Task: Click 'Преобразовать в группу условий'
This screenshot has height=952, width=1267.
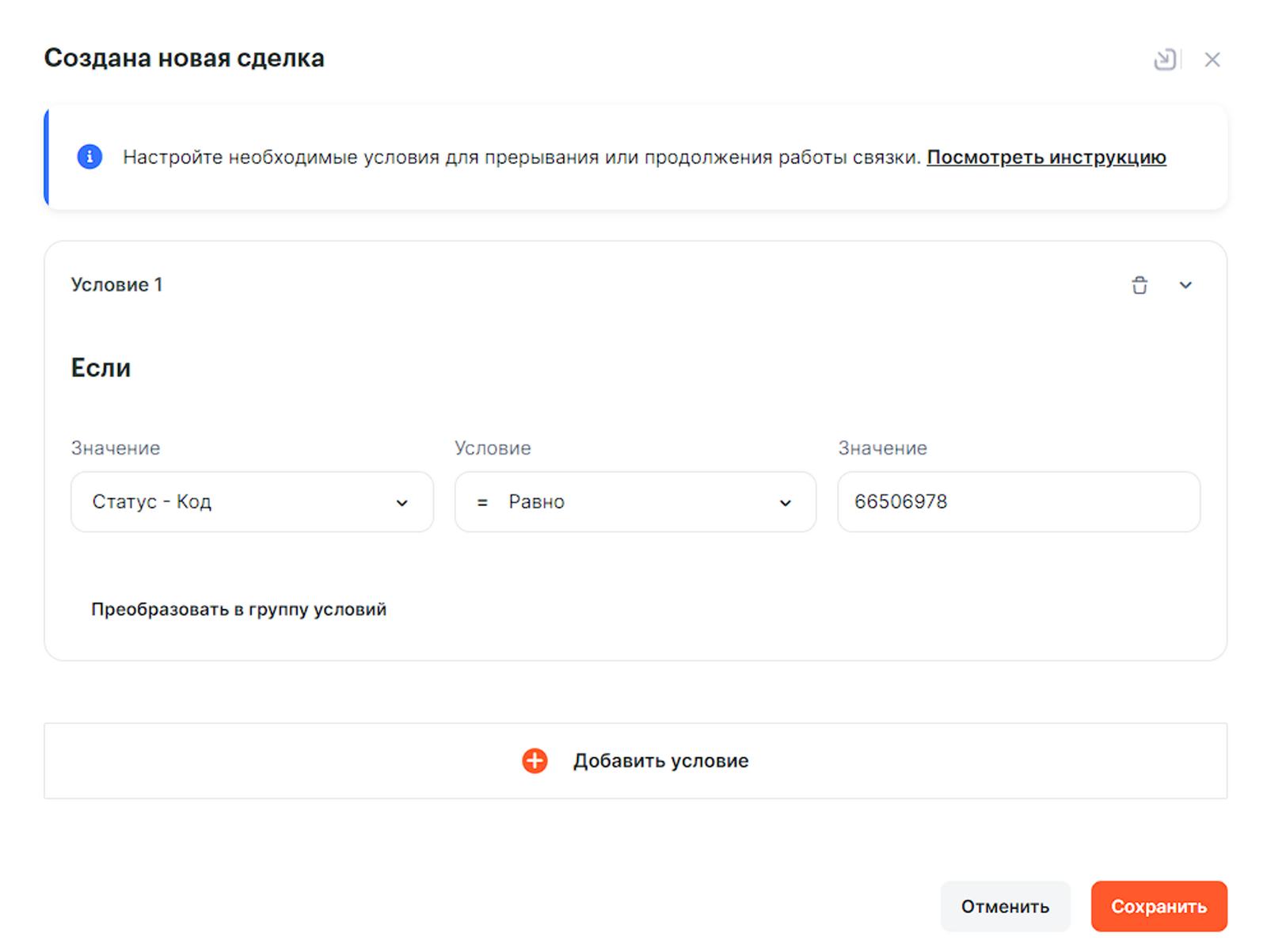Action: [238, 609]
